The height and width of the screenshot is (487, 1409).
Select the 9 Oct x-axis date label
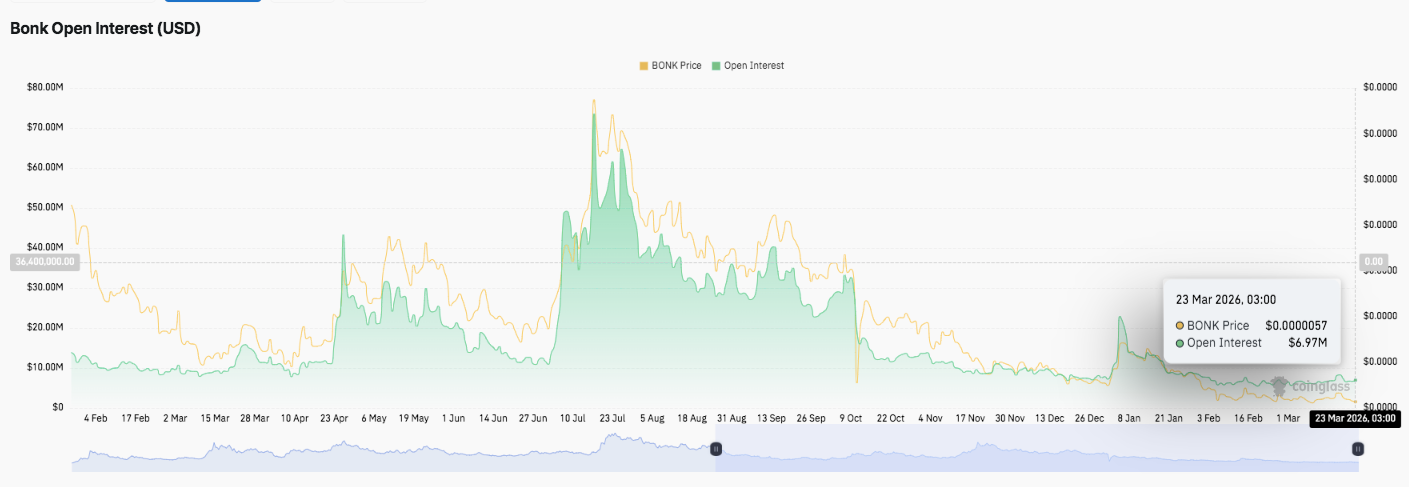click(850, 418)
